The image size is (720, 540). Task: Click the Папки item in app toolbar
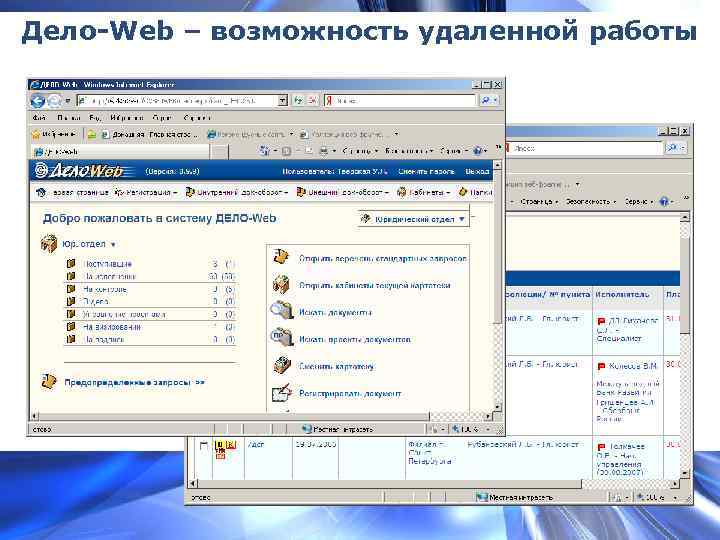coord(476,192)
